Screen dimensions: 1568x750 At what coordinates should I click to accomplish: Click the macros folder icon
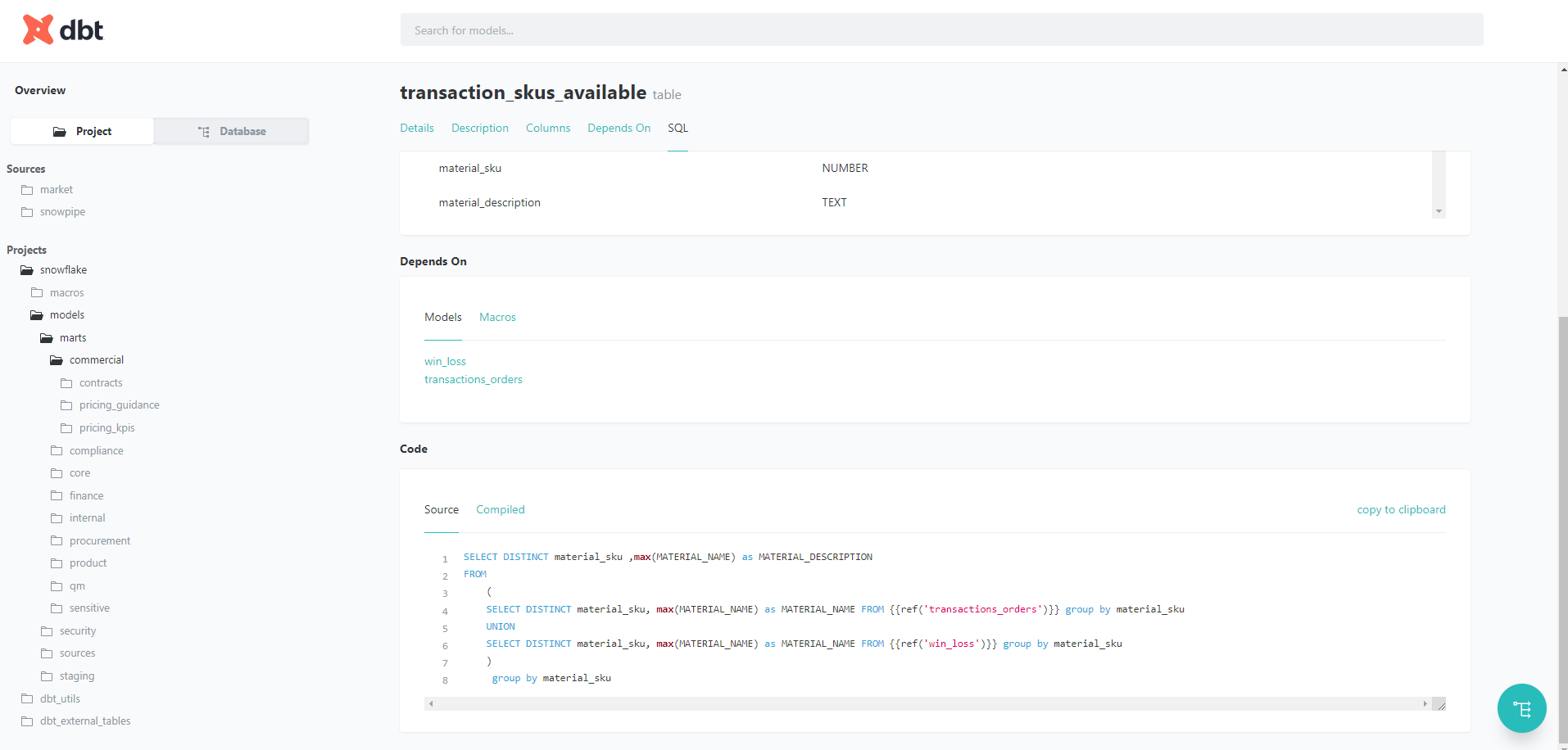pyautogui.click(x=37, y=293)
